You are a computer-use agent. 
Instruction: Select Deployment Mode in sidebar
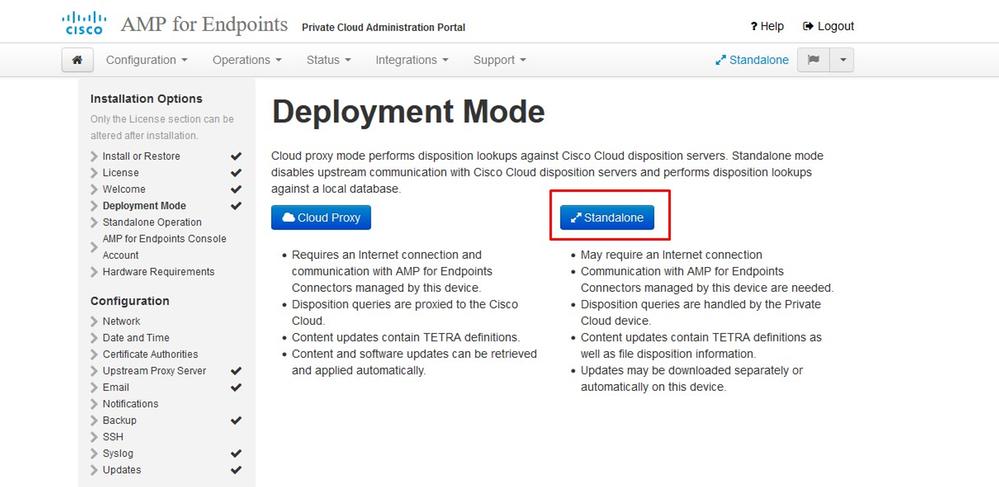[x=144, y=206]
